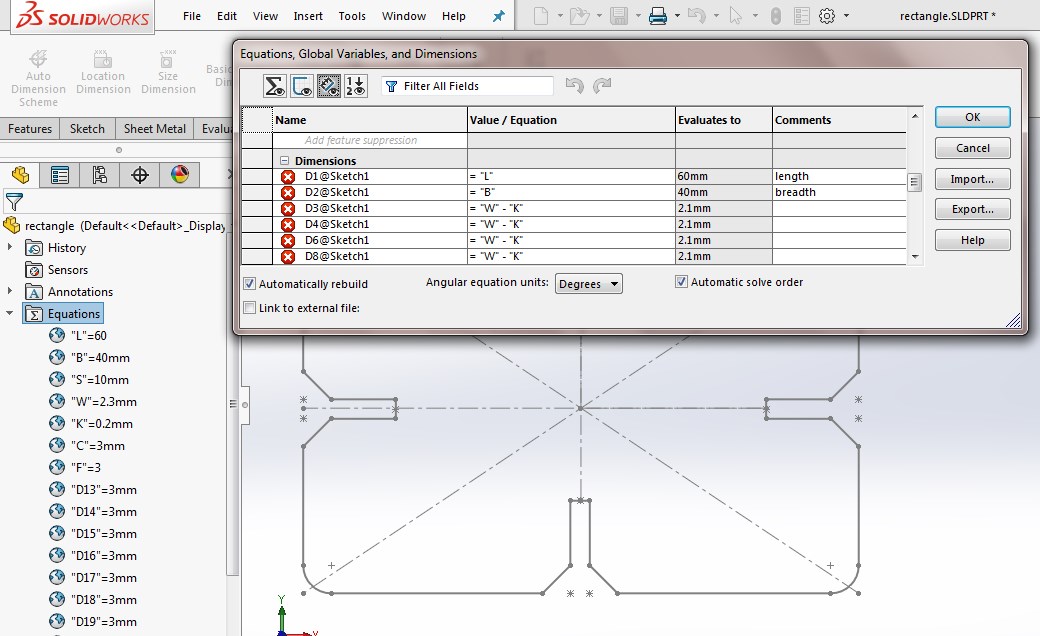Click the table scroll up arrow
The image size is (1040, 636).
[915, 116]
